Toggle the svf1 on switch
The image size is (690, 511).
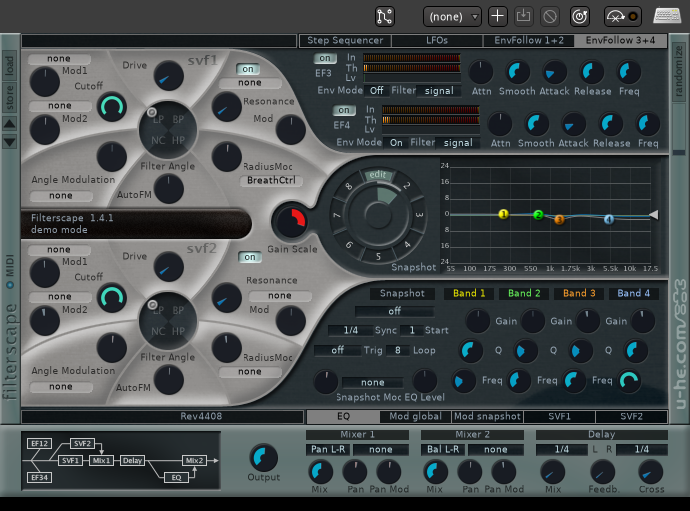(x=248, y=68)
